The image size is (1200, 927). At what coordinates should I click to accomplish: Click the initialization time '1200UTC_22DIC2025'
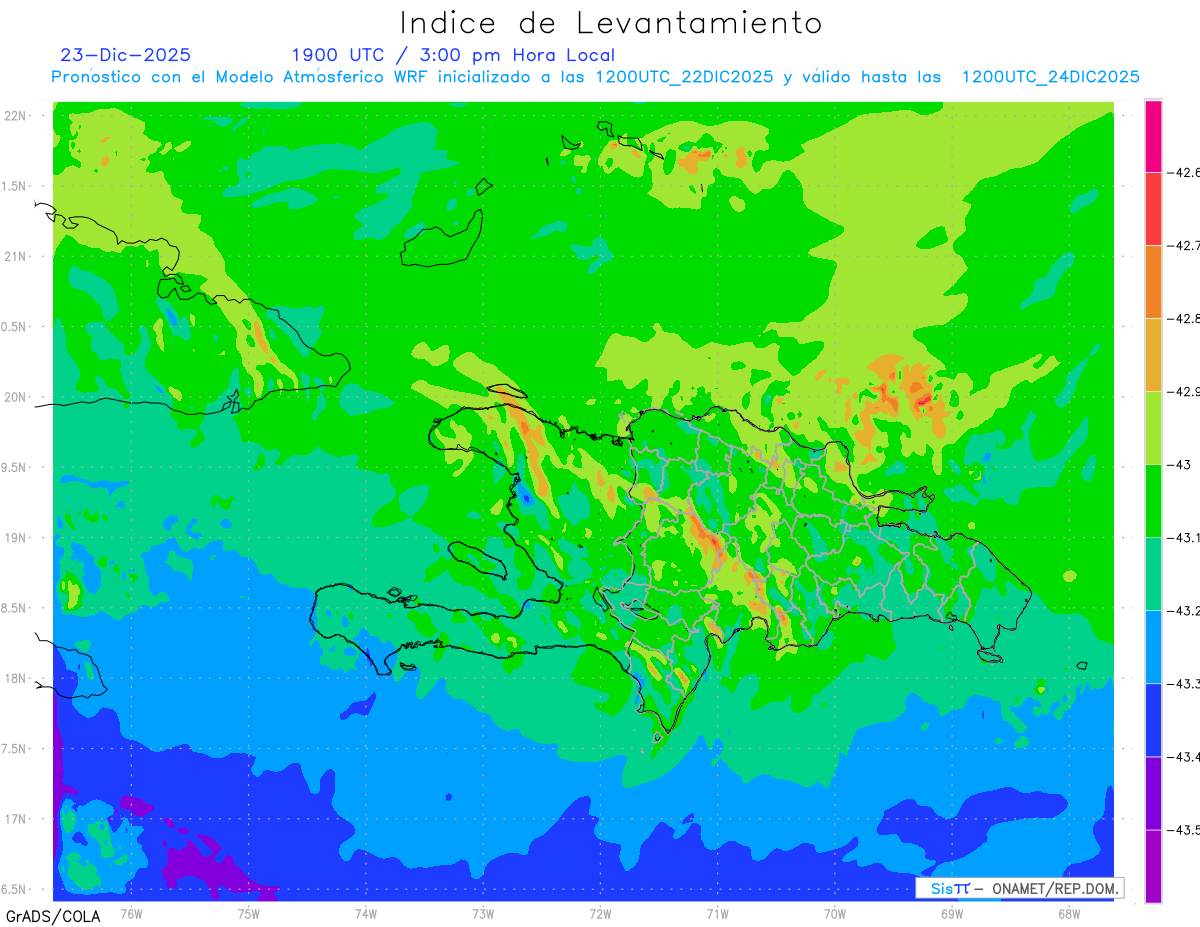(x=684, y=77)
